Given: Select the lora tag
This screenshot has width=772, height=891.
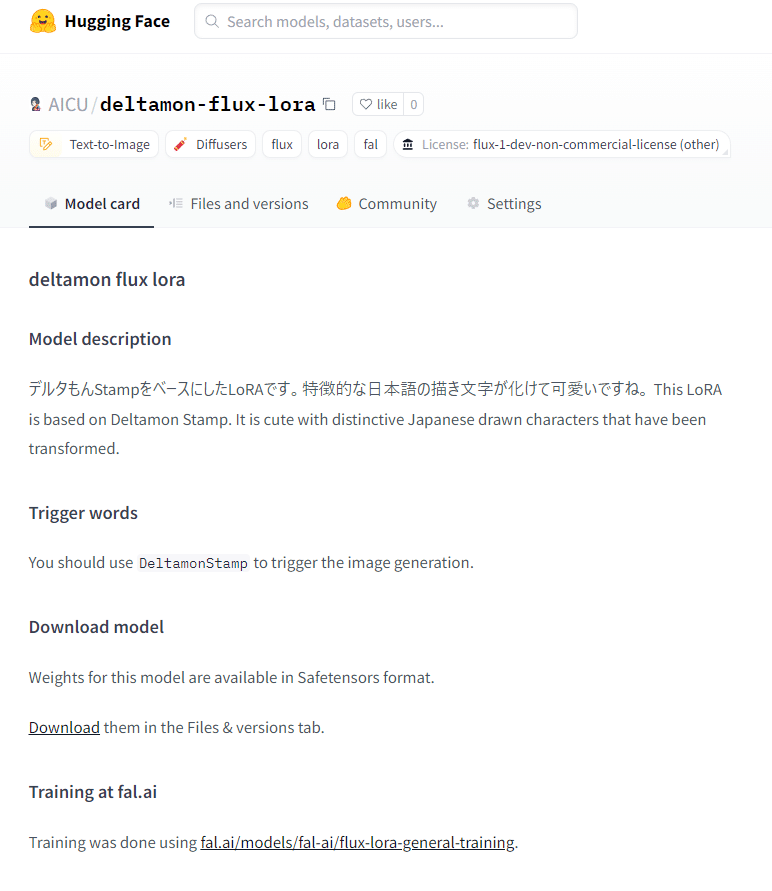Looking at the screenshot, I should (328, 144).
